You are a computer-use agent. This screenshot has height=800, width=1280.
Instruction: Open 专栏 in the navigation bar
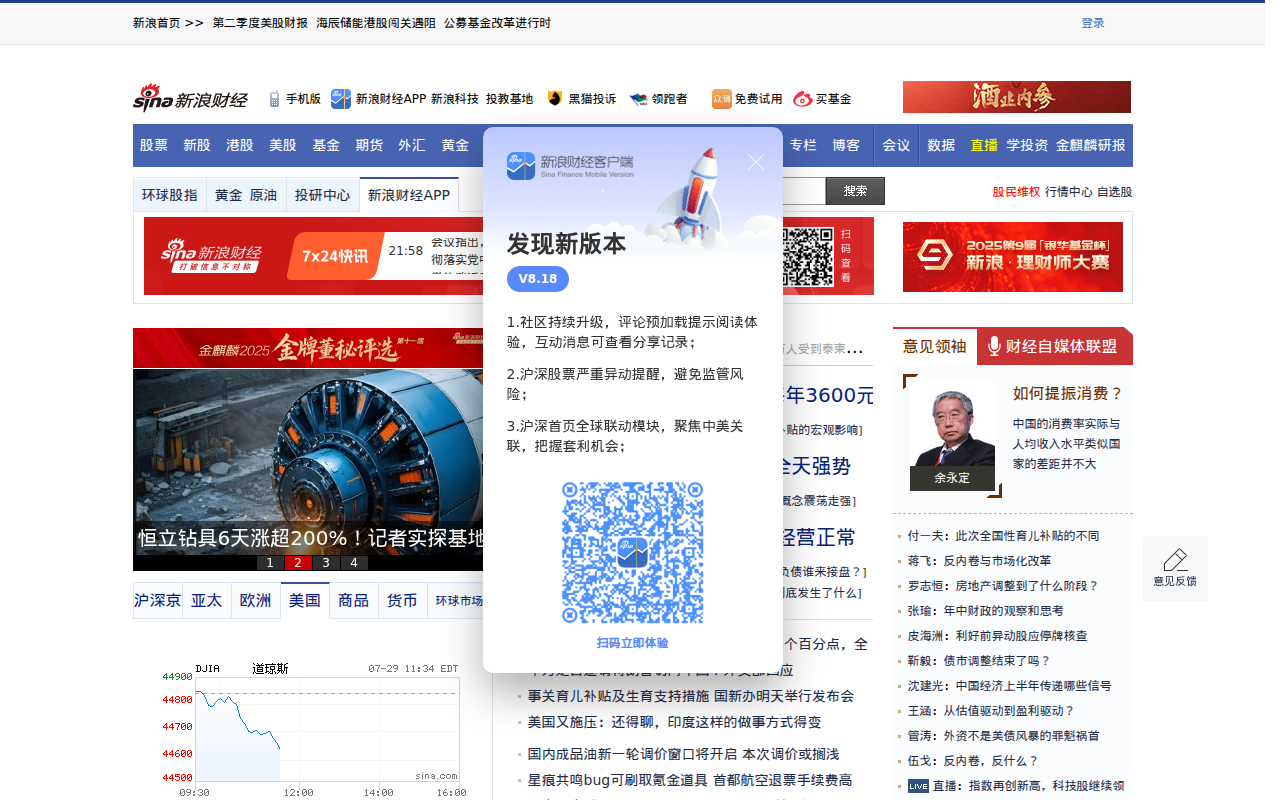click(x=803, y=145)
